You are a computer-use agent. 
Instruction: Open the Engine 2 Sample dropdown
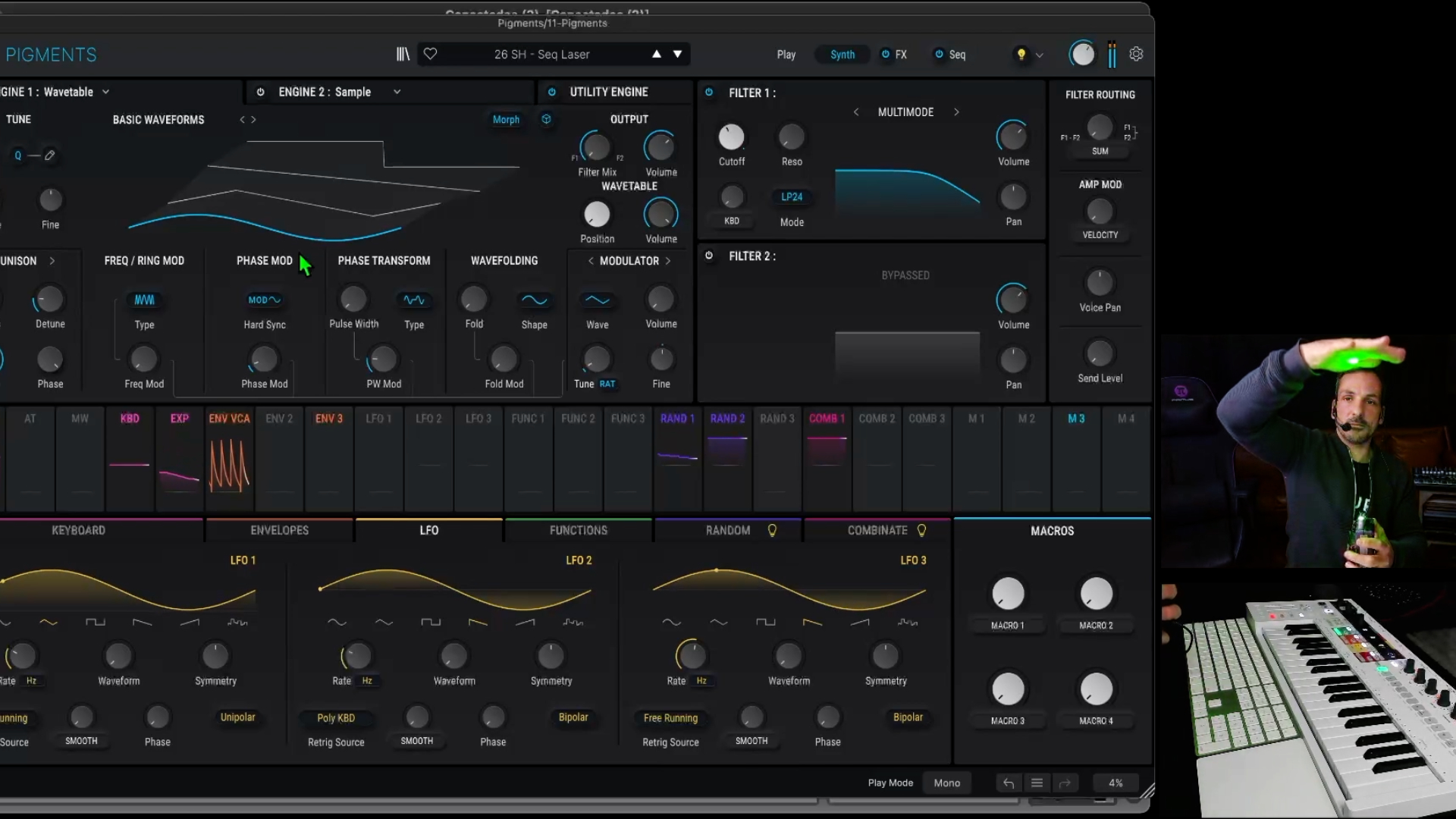pos(397,92)
